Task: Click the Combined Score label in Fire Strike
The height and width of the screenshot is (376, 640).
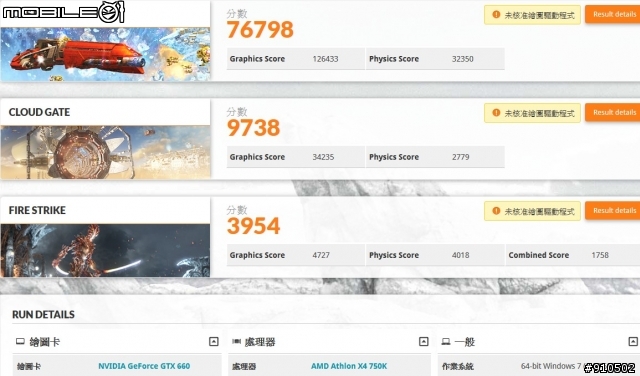Action: [539, 255]
